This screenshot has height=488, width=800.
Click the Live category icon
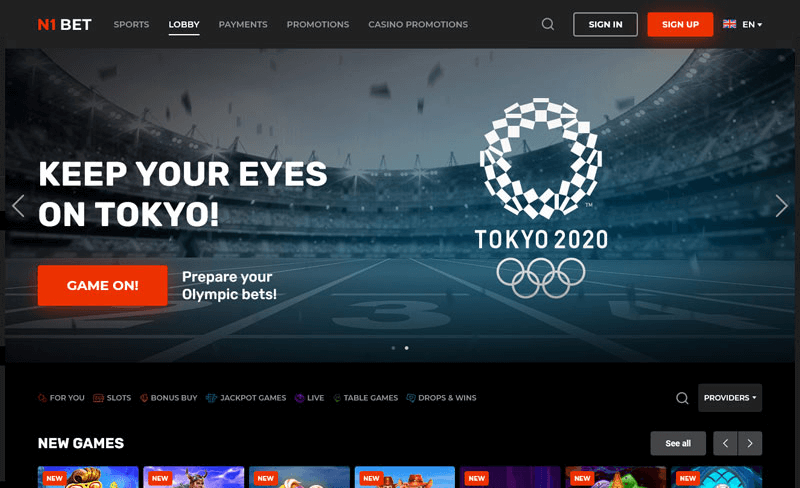coord(299,398)
